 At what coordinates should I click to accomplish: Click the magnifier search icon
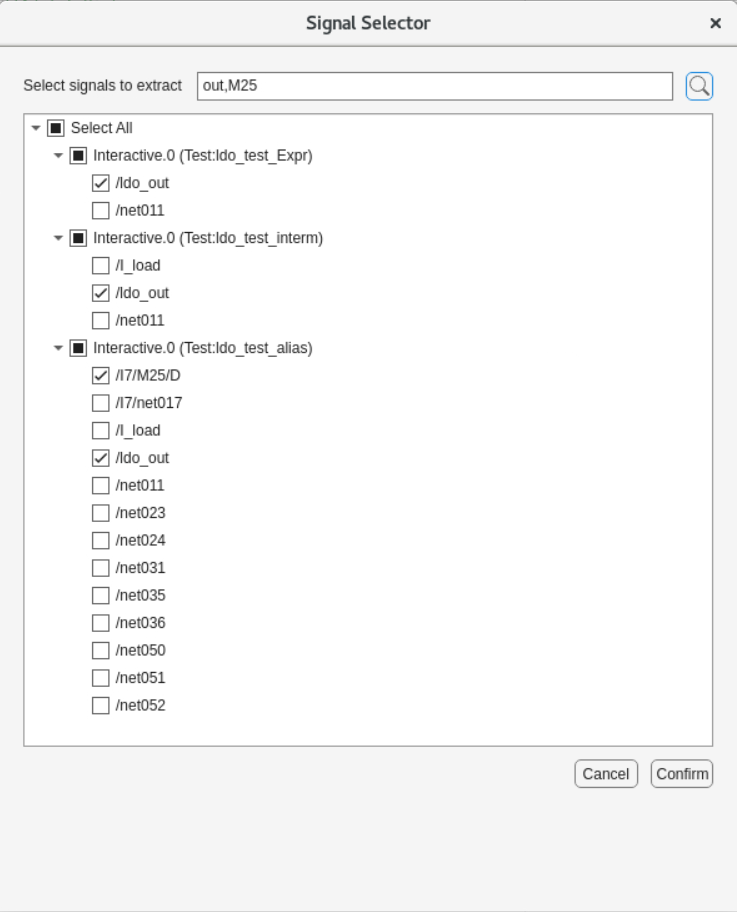699,86
